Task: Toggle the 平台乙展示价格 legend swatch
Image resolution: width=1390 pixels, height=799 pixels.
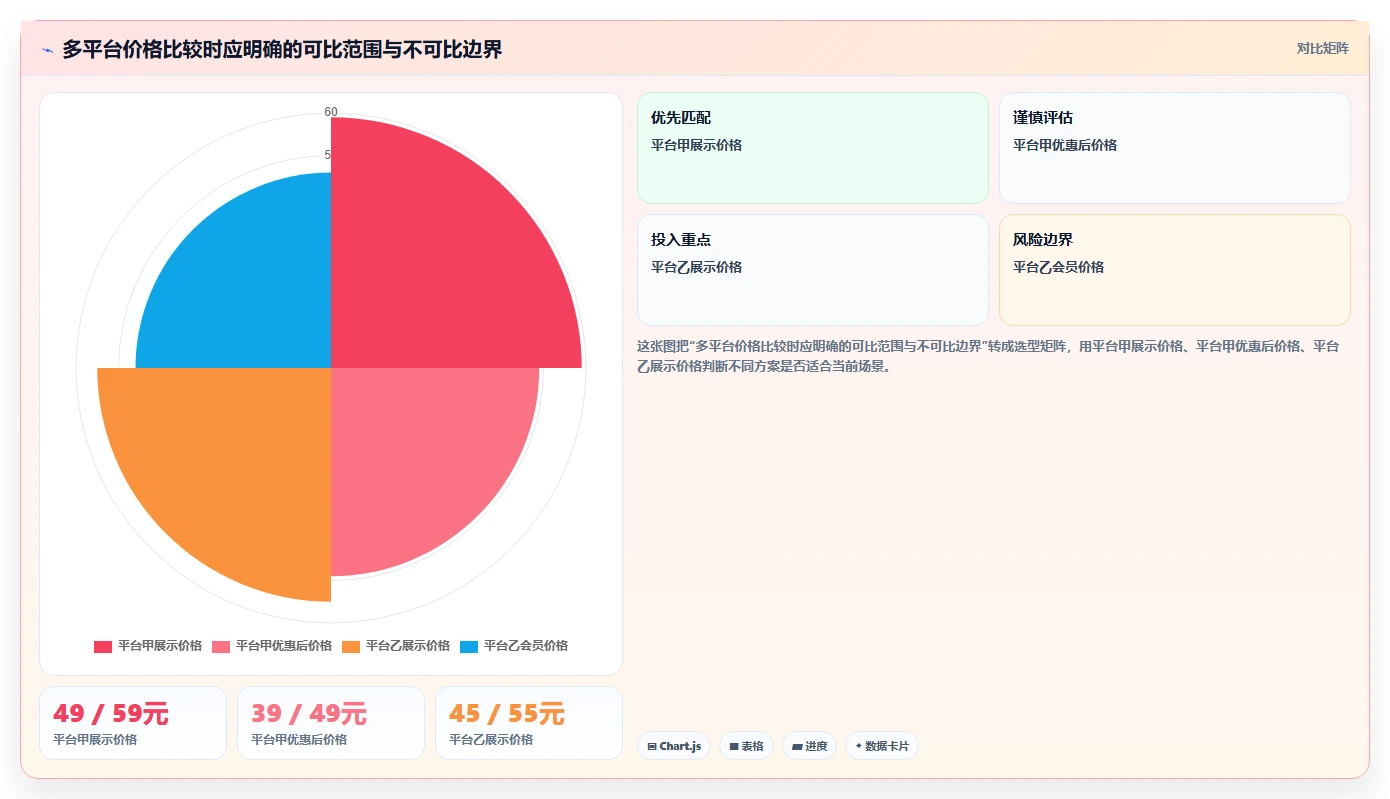Action: click(x=351, y=646)
